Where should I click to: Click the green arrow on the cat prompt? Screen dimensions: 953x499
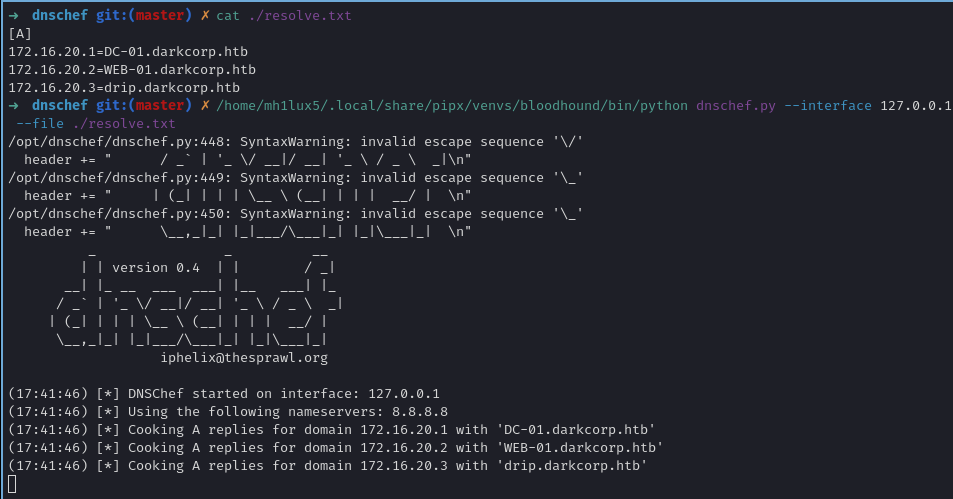(x=13, y=16)
